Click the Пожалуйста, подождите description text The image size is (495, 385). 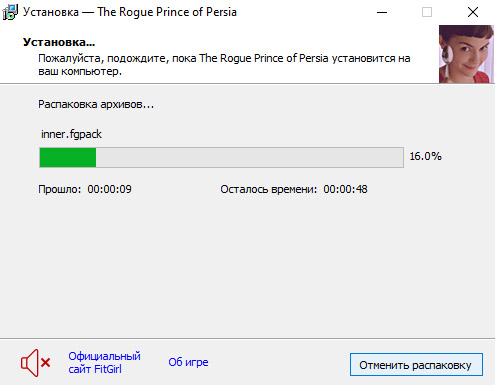point(224,65)
